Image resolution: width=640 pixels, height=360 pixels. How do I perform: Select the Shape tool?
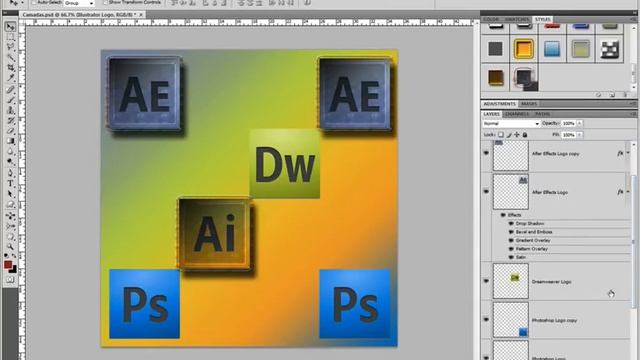pyautogui.click(x=11, y=204)
